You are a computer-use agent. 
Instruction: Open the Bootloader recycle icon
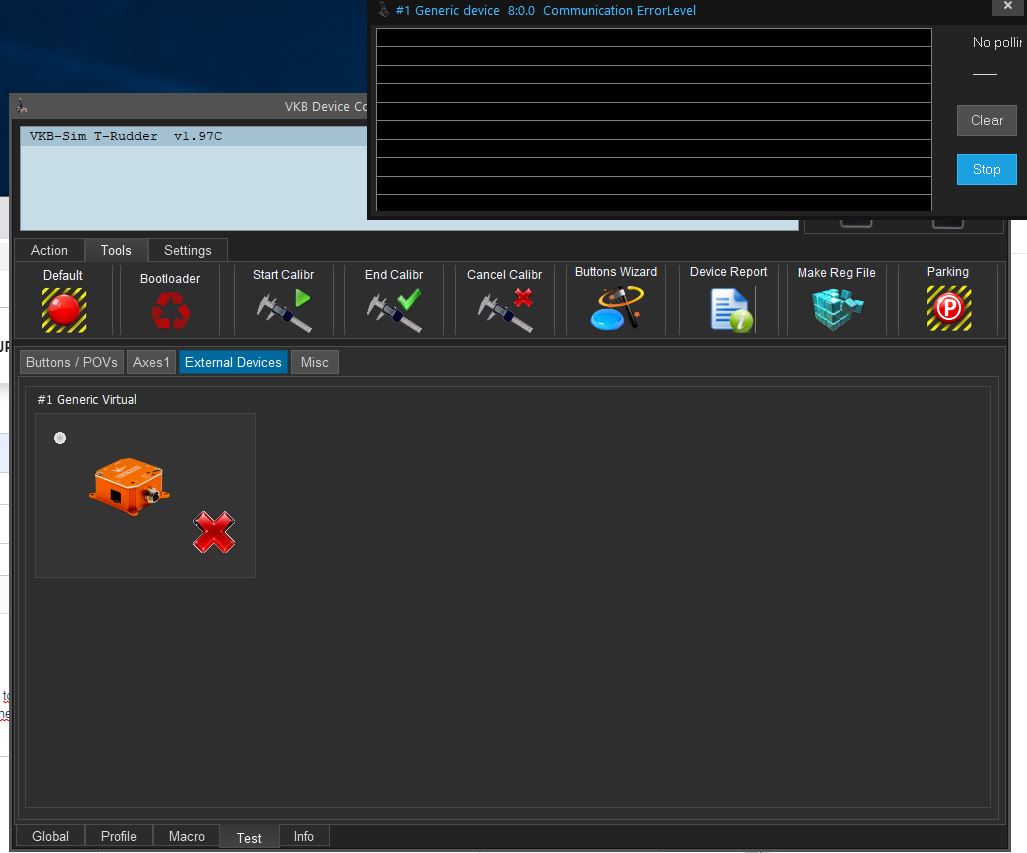(x=170, y=310)
